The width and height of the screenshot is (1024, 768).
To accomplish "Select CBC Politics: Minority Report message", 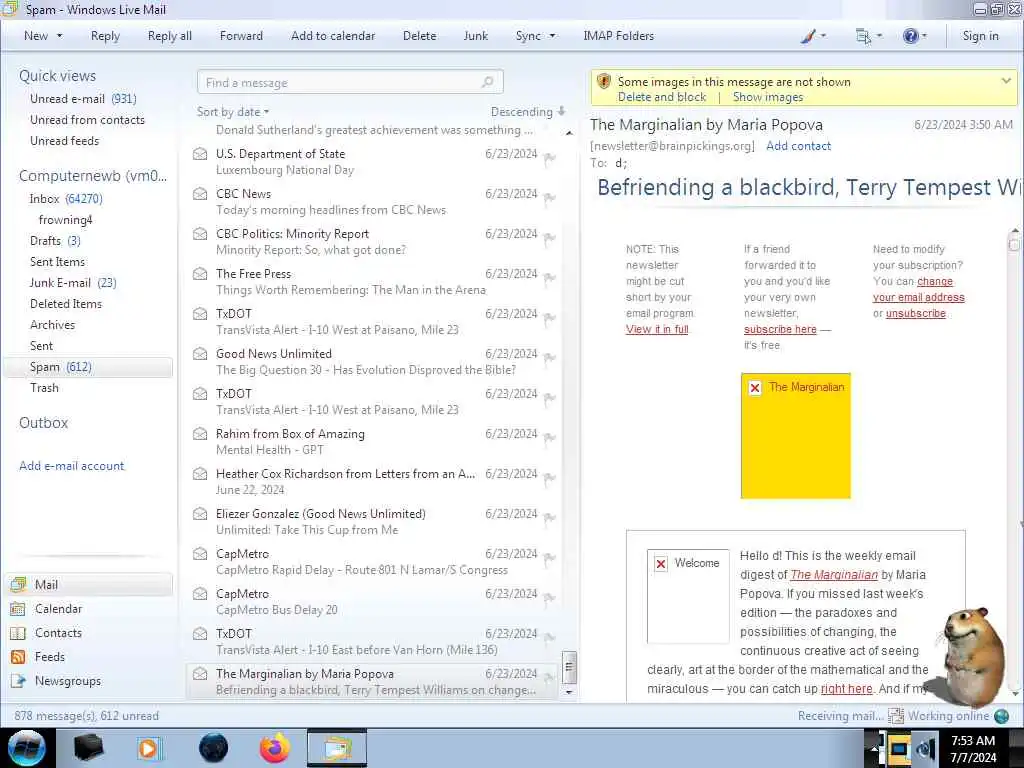I will coord(372,242).
